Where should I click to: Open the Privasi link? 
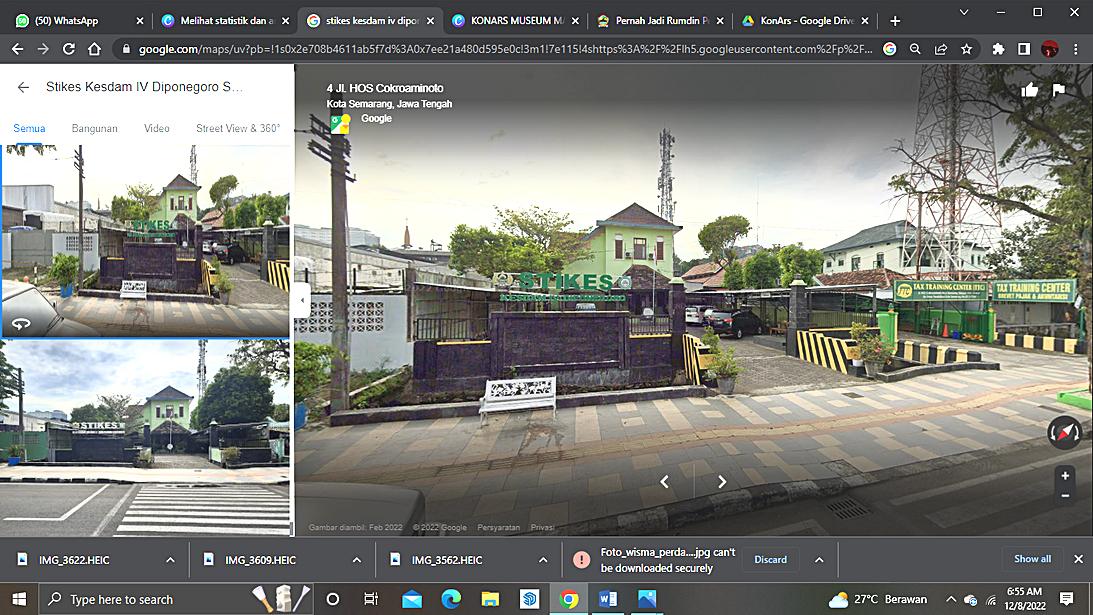(542, 528)
